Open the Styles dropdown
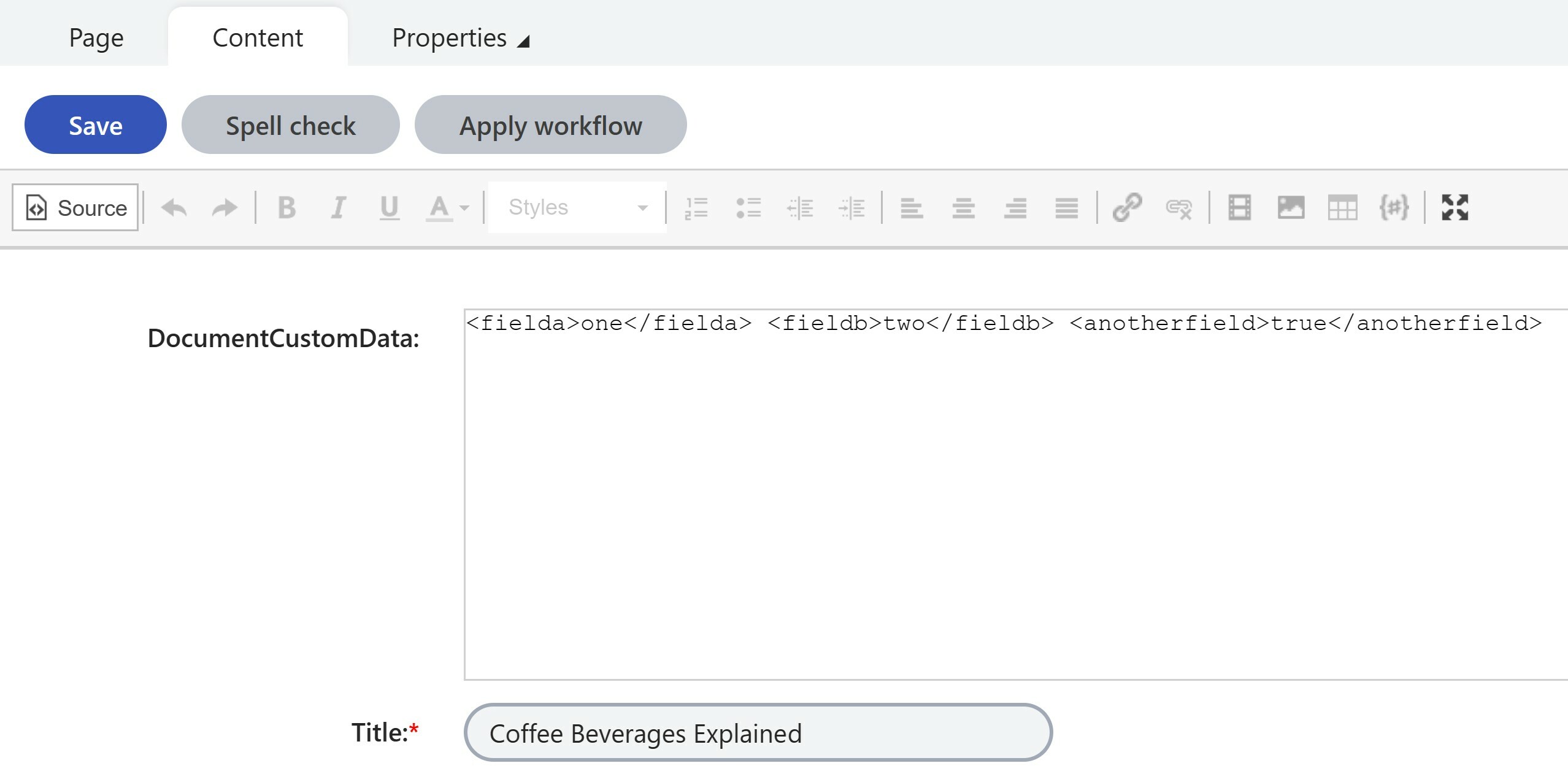 pyautogui.click(x=577, y=207)
